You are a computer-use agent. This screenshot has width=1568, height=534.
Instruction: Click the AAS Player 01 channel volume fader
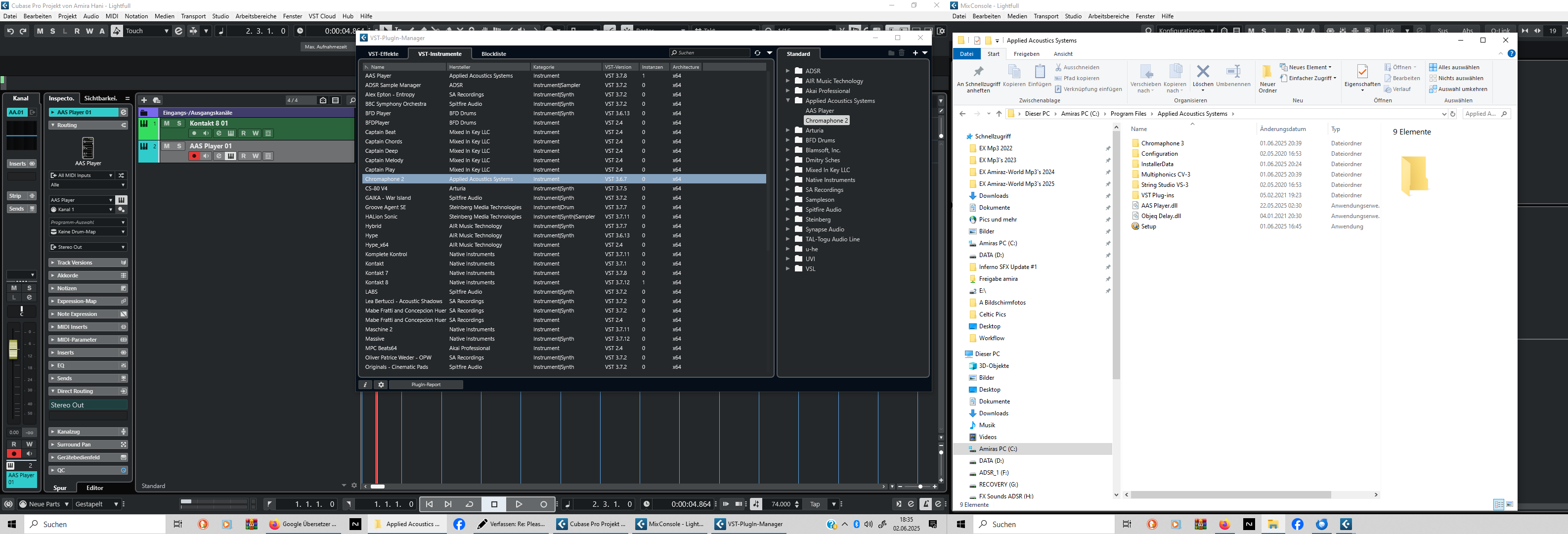[13, 350]
